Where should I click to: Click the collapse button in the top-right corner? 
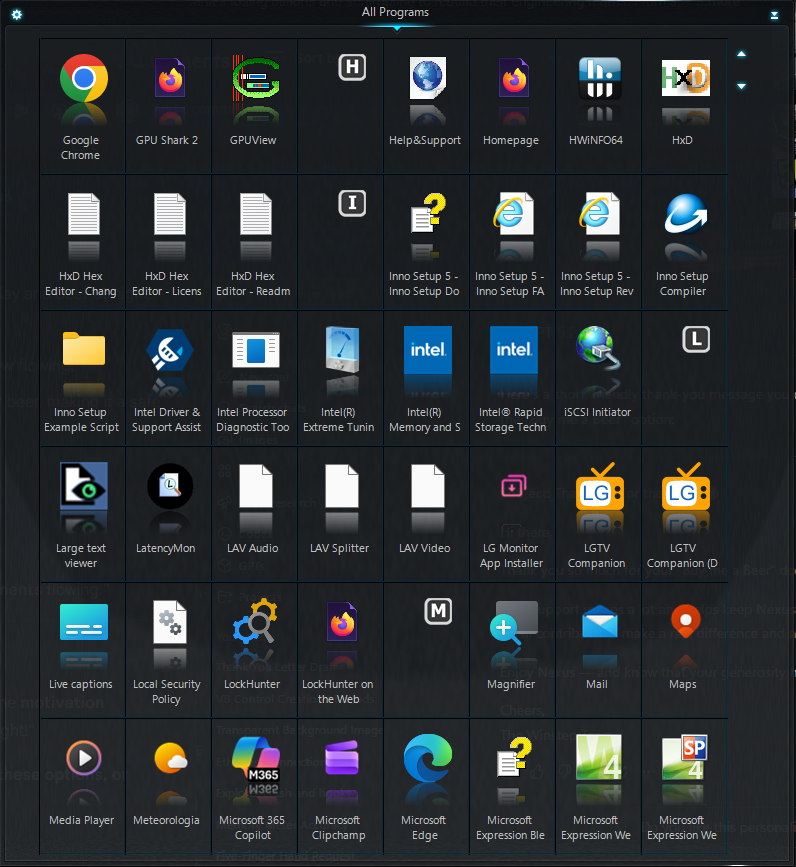click(774, 15)
